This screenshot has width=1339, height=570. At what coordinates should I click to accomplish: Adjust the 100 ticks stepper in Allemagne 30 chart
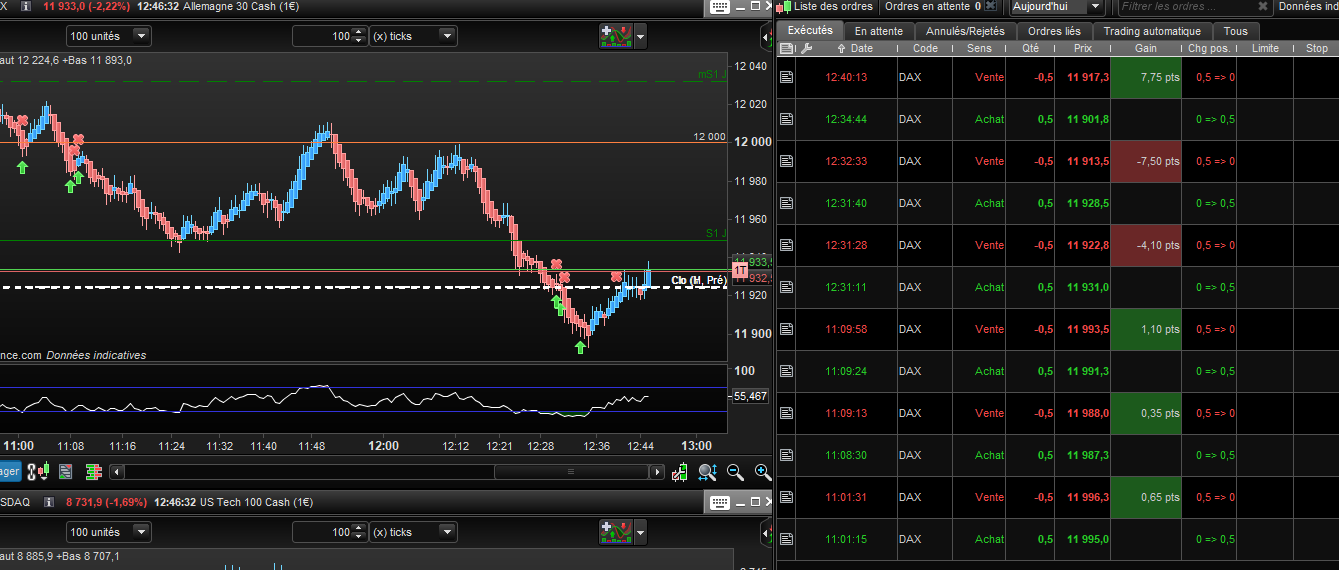(359, 36)
